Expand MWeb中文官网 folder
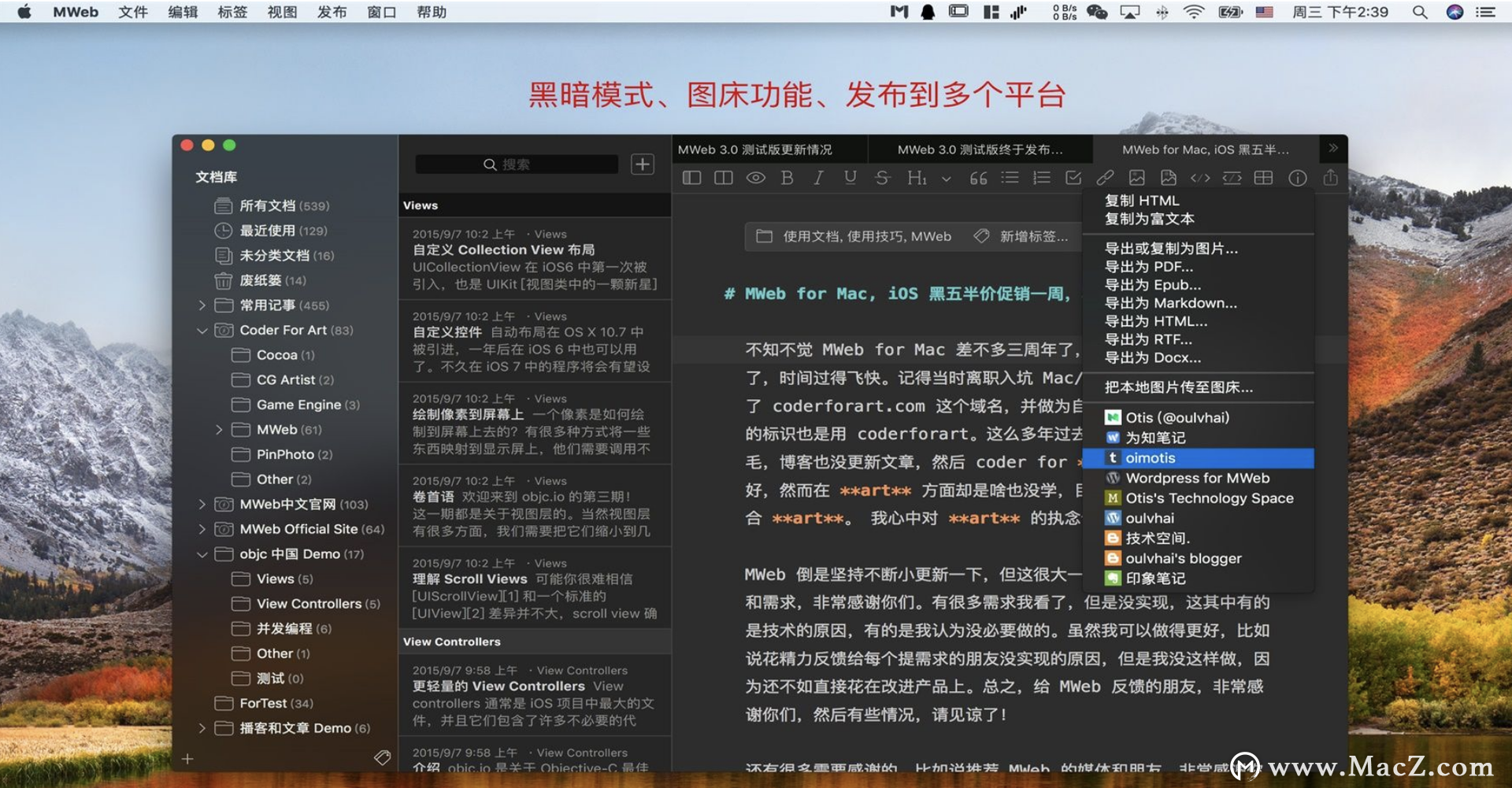Image resolution: width=1512 pixels, height=788 pixels. (x=202, y=505)
